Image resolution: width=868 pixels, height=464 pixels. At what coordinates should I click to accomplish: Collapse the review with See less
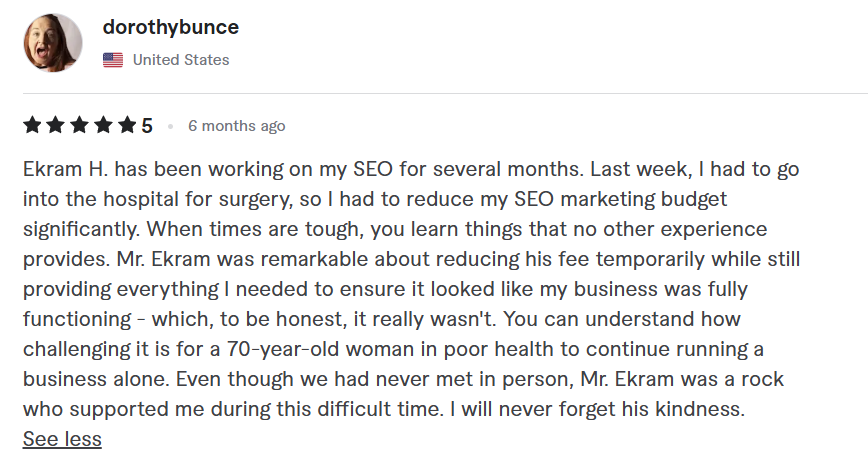coord(62,439)
